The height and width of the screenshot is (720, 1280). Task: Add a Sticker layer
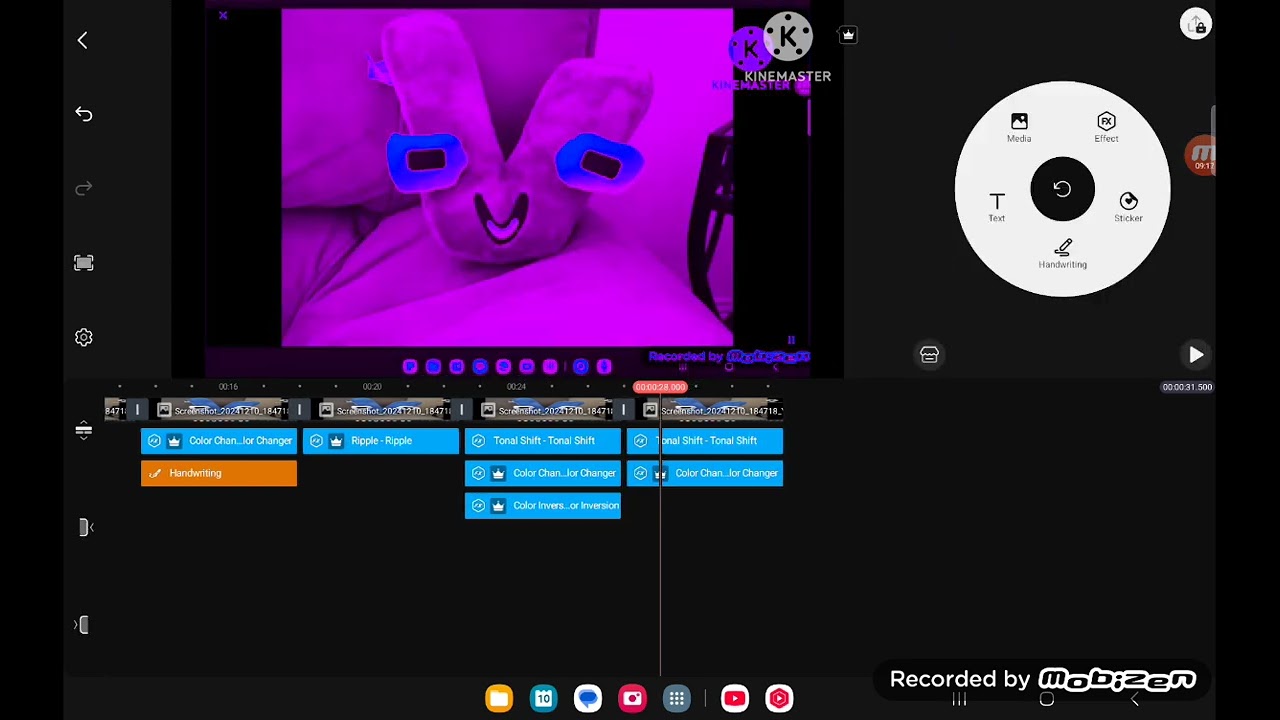tap(1128, 207)
